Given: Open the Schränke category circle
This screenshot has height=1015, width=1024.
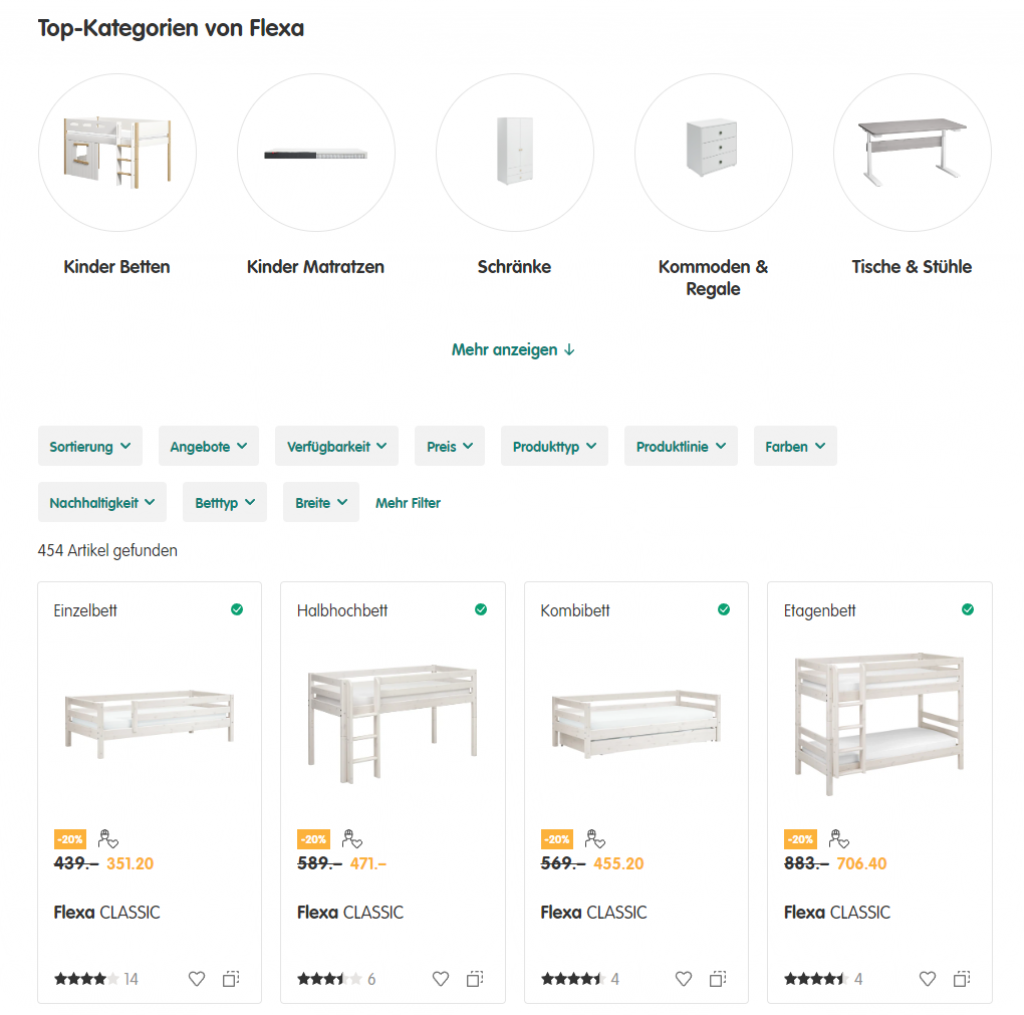Looking at the screenshot, I should click(514, 153).
